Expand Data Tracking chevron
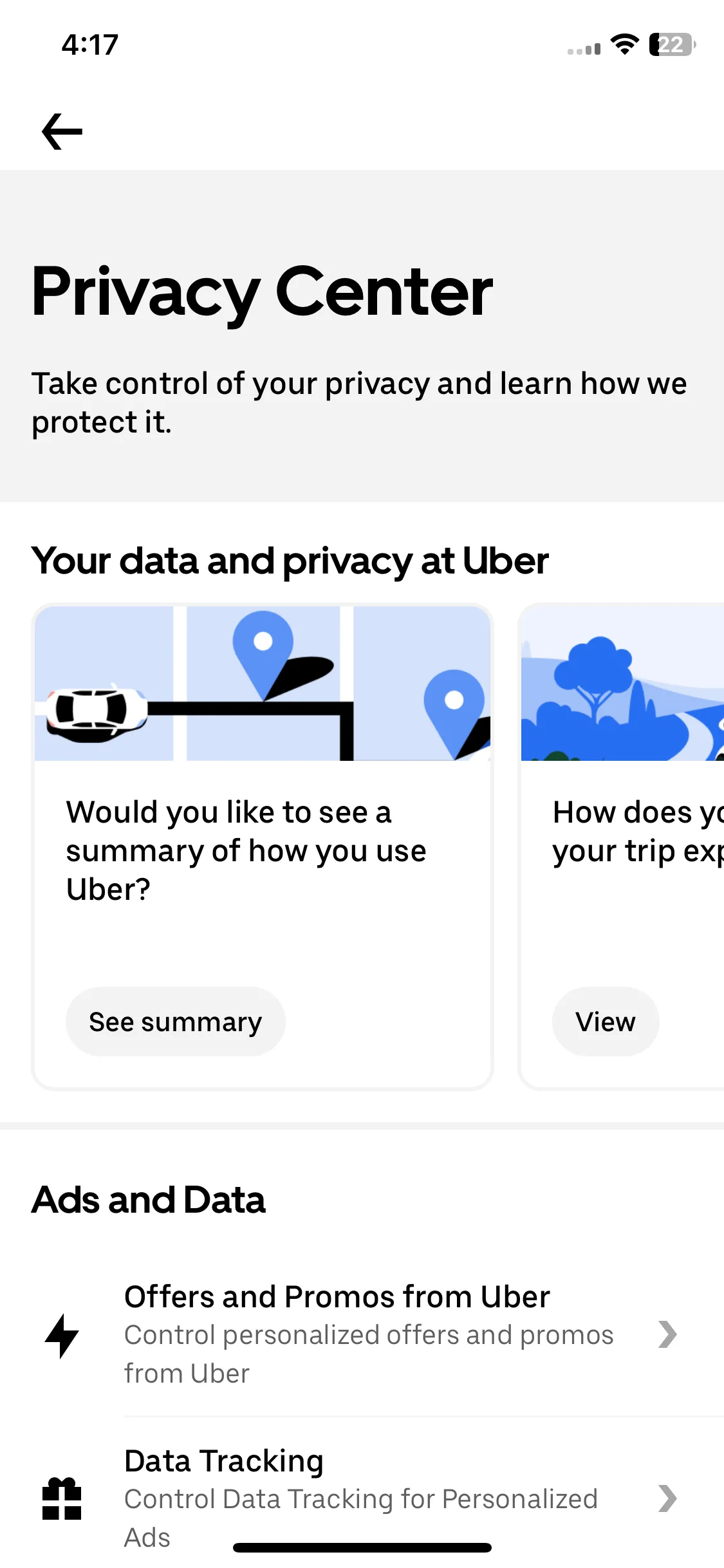Viewport: 724px width, 1568px height. [x=667, y=1498]
